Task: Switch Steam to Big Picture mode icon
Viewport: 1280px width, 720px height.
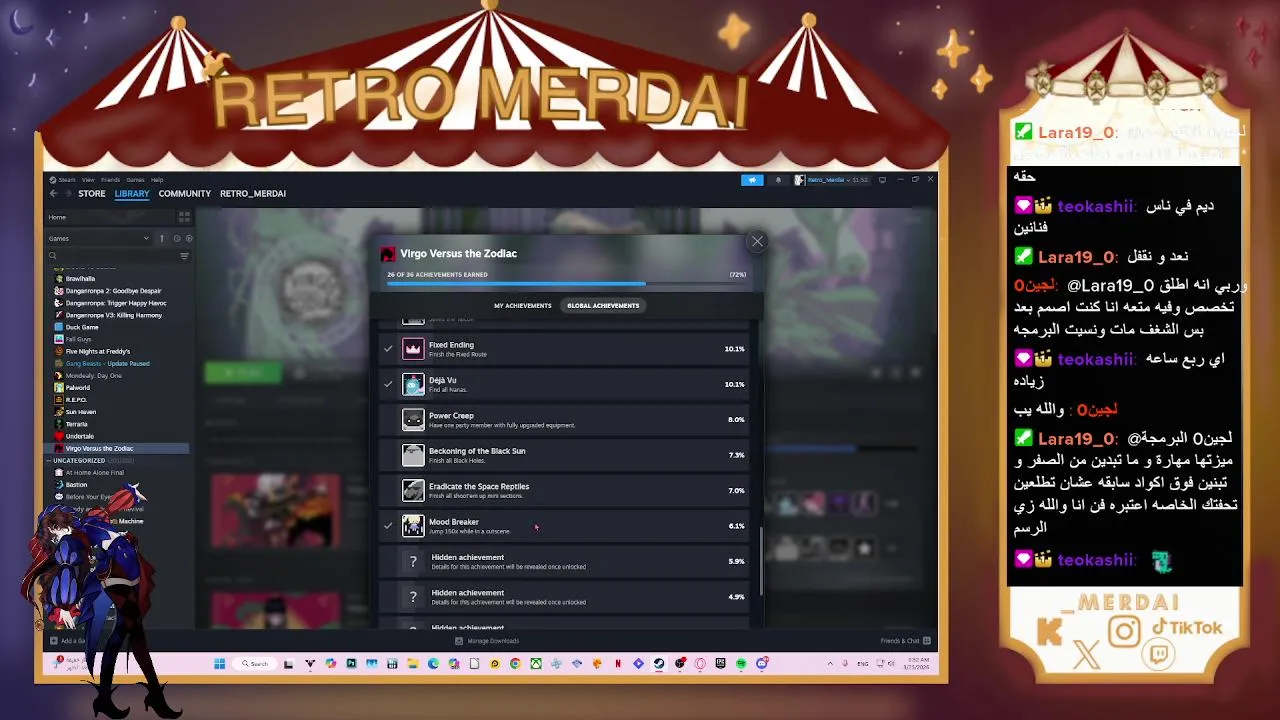Action: 882,180
